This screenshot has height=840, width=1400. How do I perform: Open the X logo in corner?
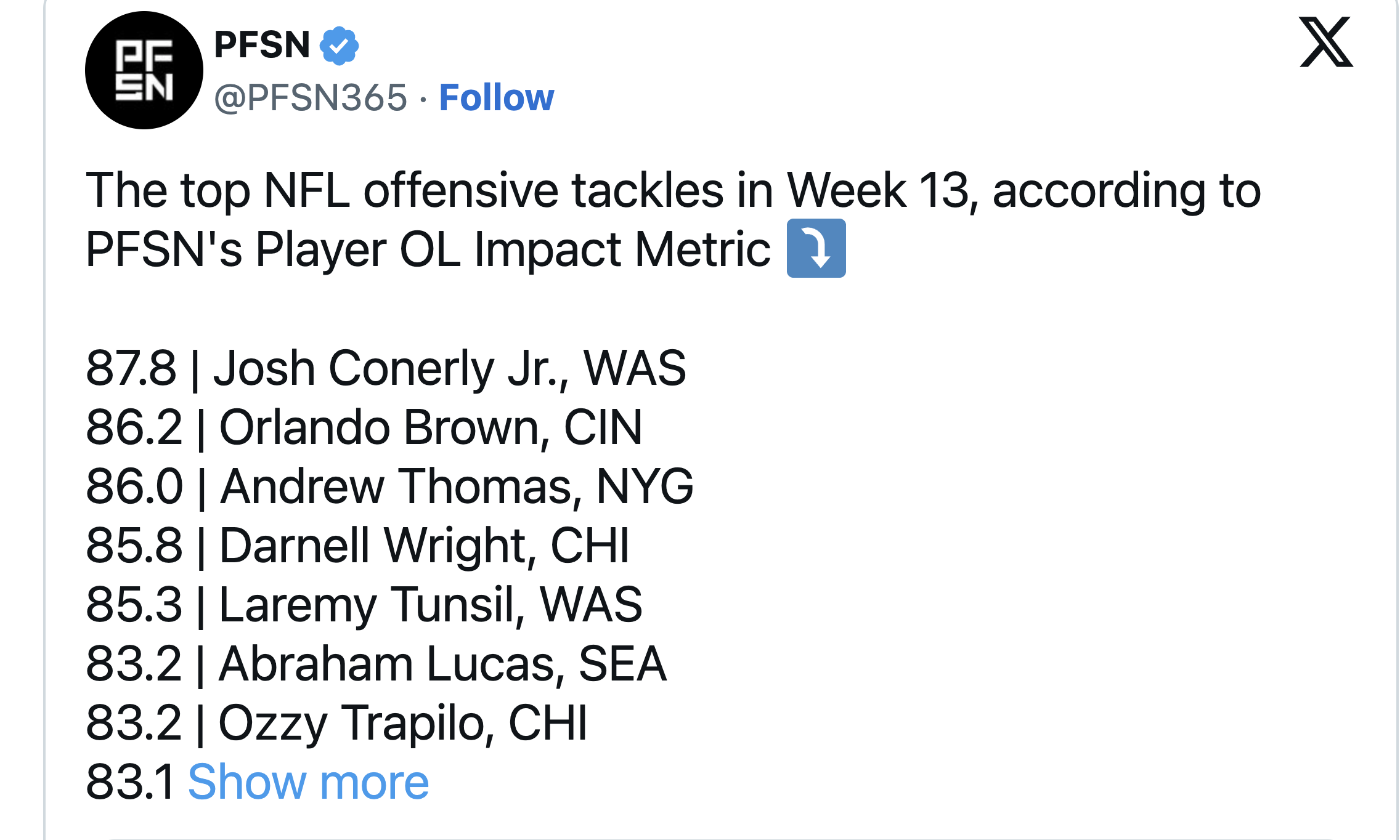(1325, 42)
